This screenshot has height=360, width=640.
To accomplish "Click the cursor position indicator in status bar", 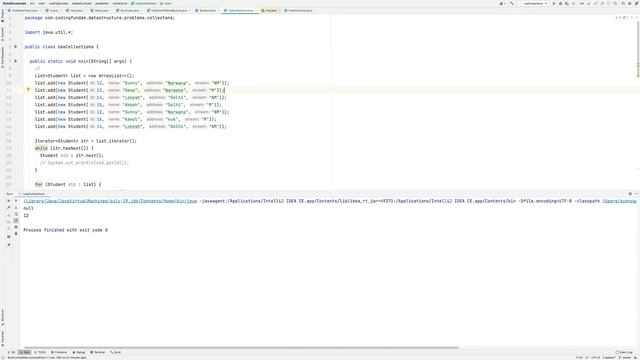I will pos(579,358).
